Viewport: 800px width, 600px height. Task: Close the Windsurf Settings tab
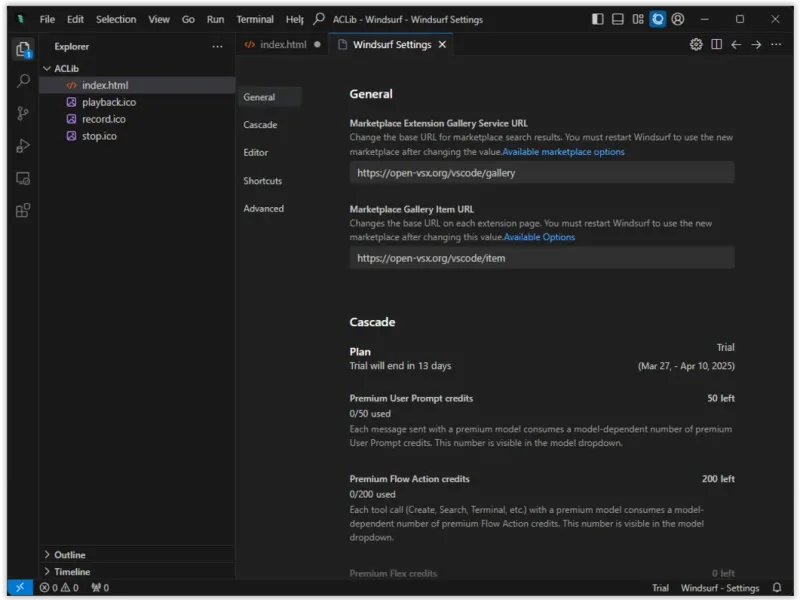[x=442, y=44]
